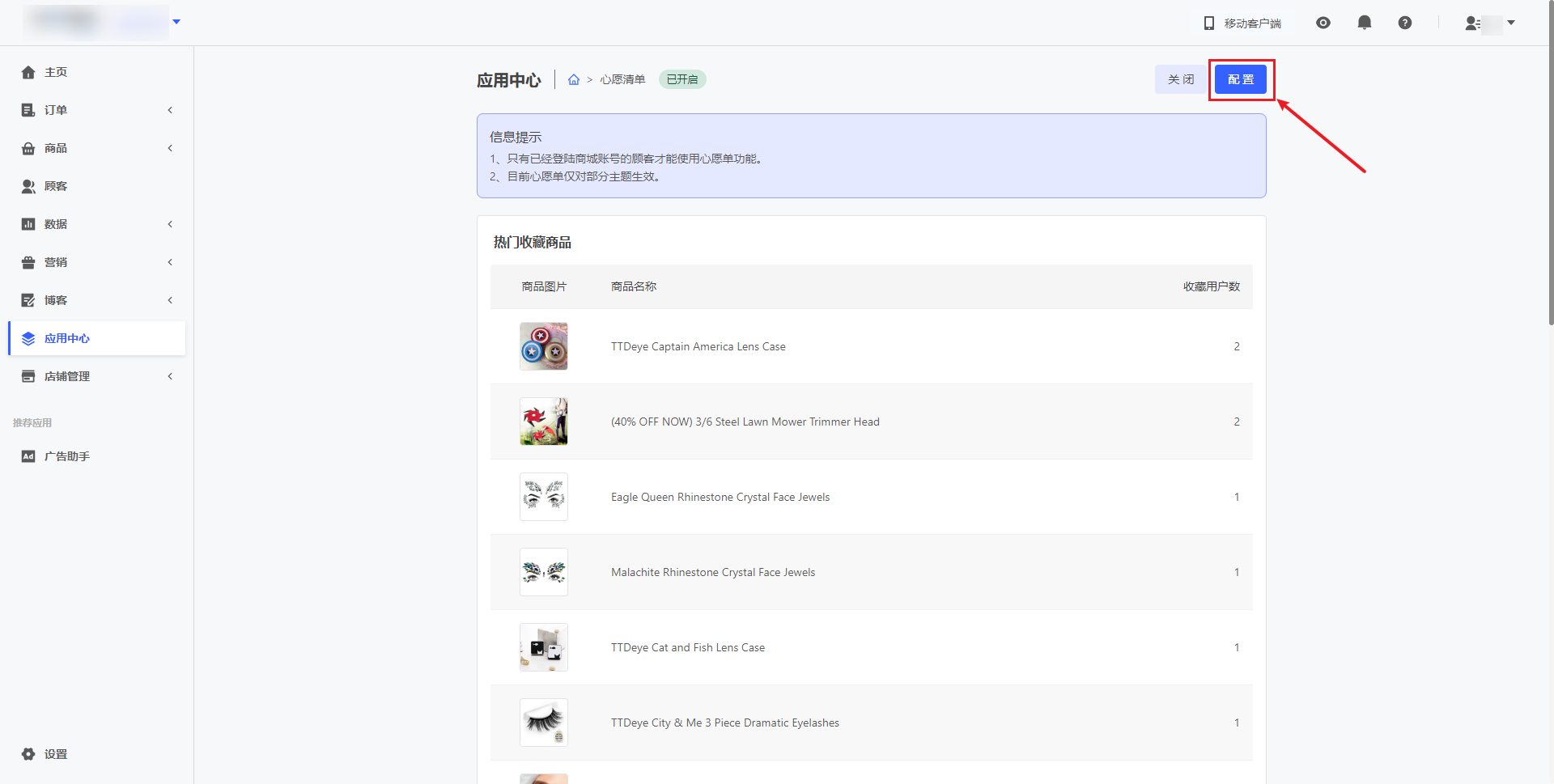Click the 关闭 close app button
Viewport: 1554px width, 784px height.
(x=1180, y=79)
